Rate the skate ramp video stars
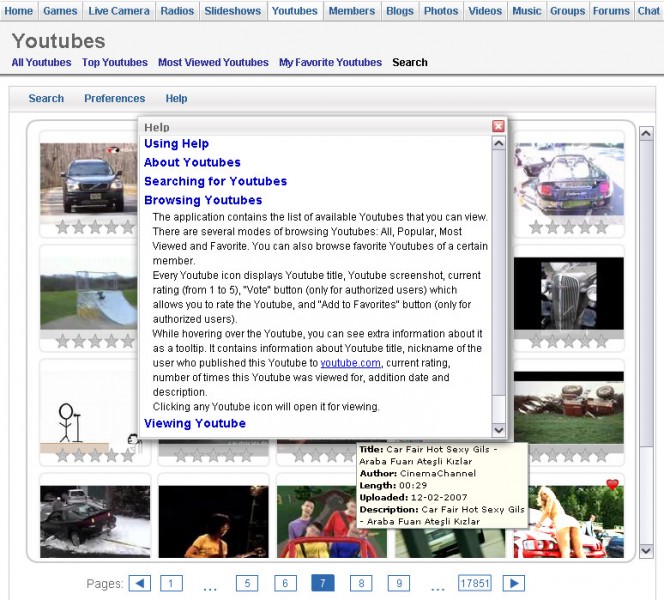The height and width of the screenshot is (600, 664). click(x=95, y=341)
